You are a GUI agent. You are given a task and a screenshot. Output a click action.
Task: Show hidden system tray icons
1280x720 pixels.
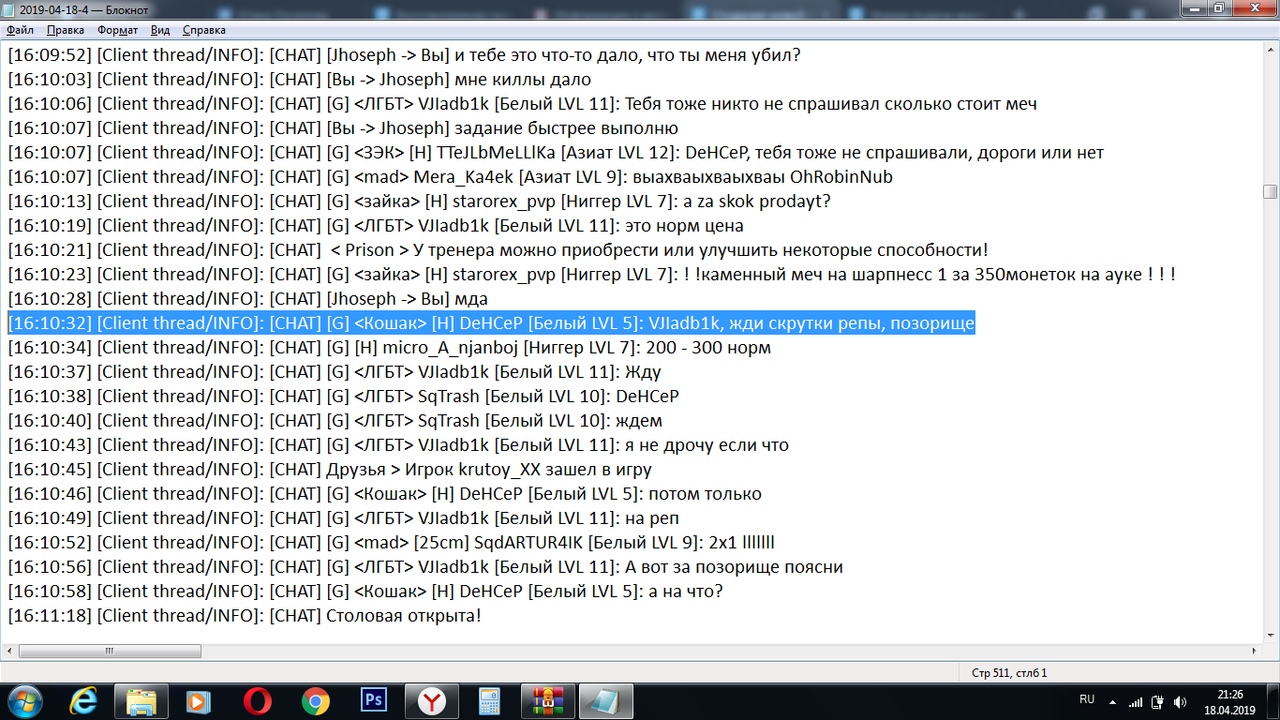point(1113,701)
